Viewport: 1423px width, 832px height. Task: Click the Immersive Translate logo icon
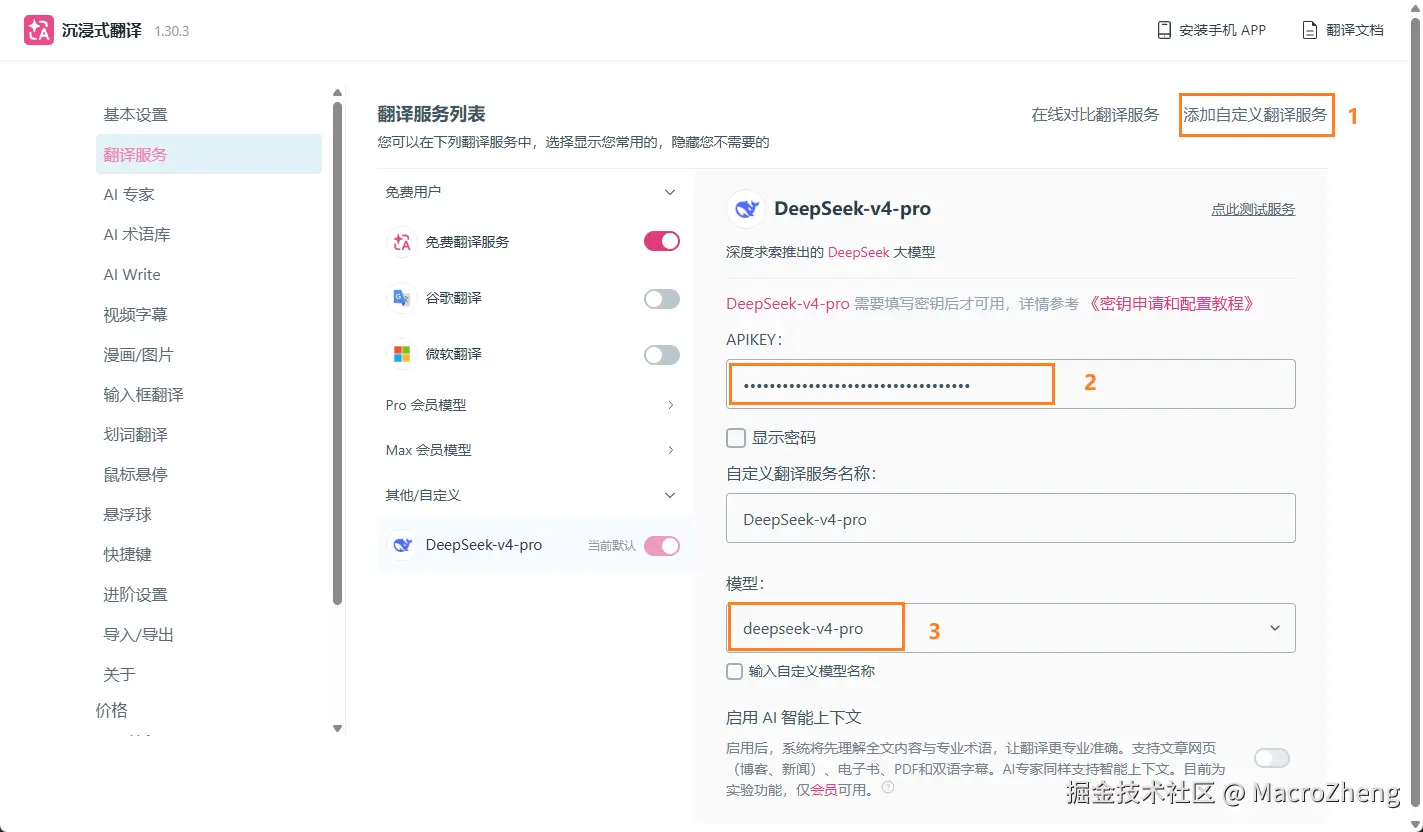coord(39,30)
